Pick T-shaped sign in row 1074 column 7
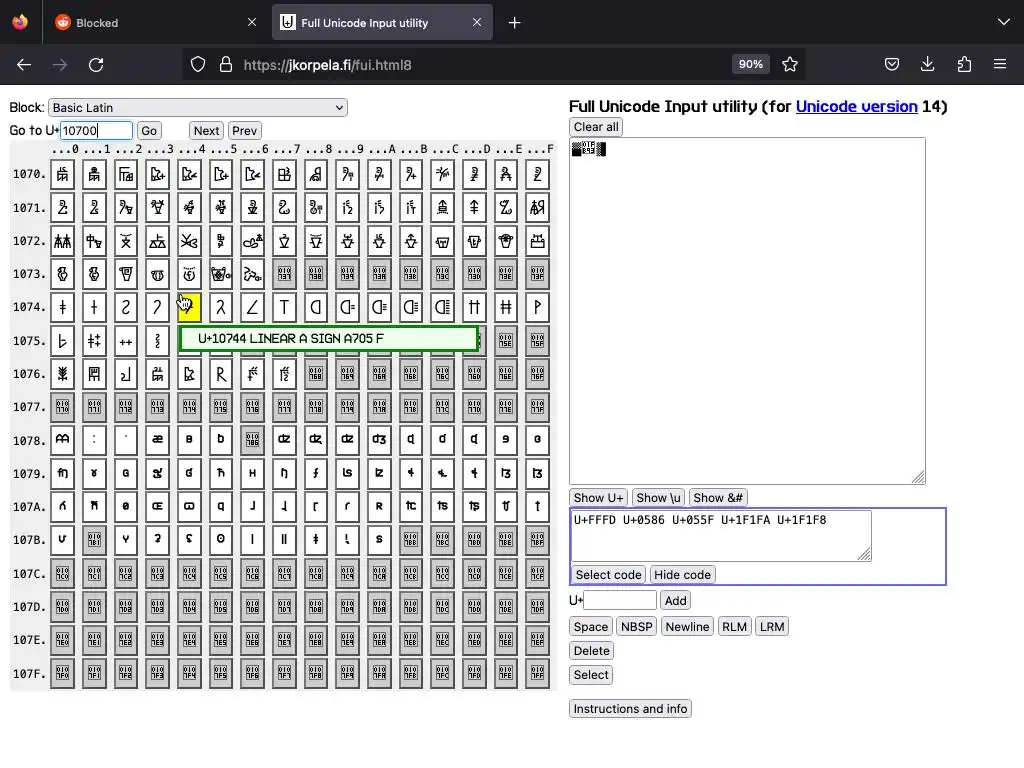This screenshot has height=768, width=1024. click(x=284, y=308)
